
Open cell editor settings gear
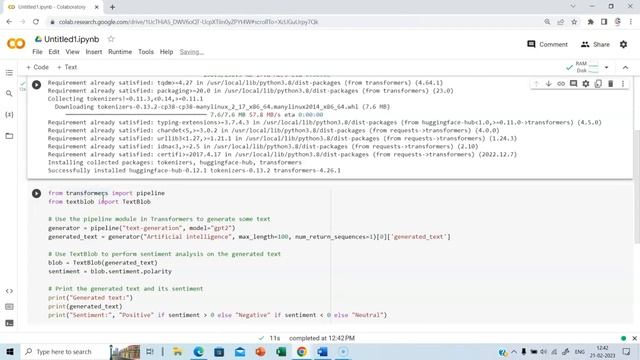point(586,84)
